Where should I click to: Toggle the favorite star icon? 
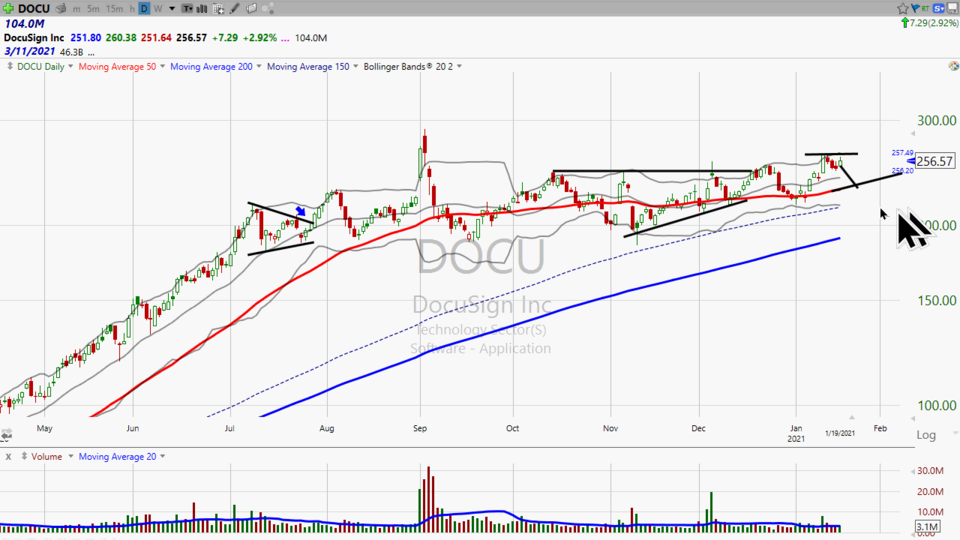902,8
